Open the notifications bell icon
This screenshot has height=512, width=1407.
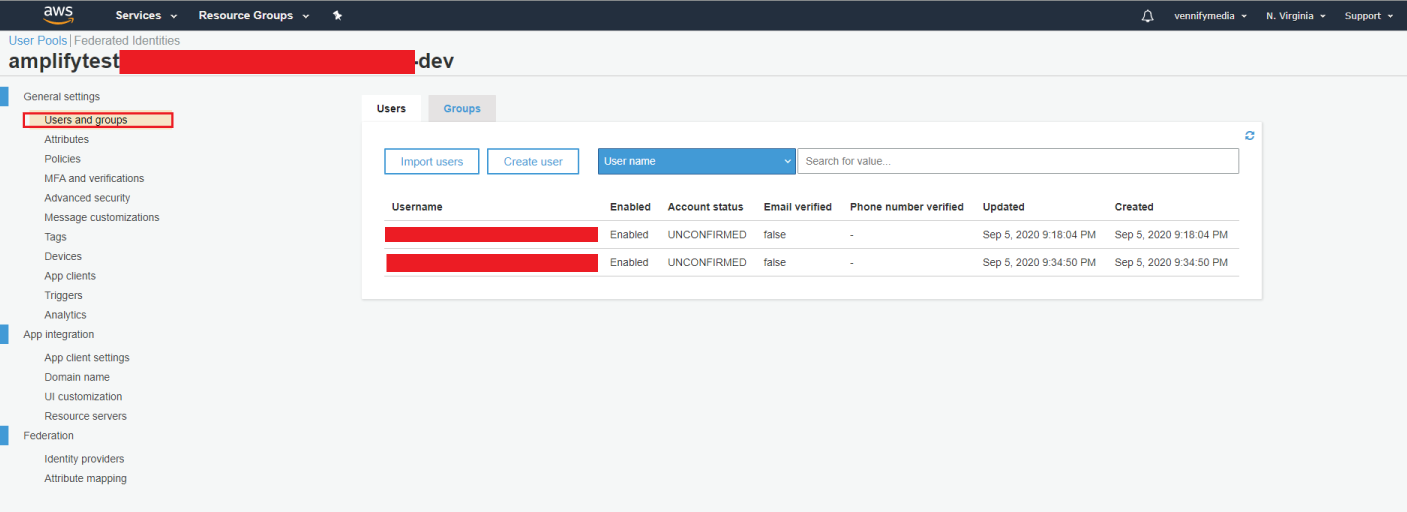click(1147, 16)
